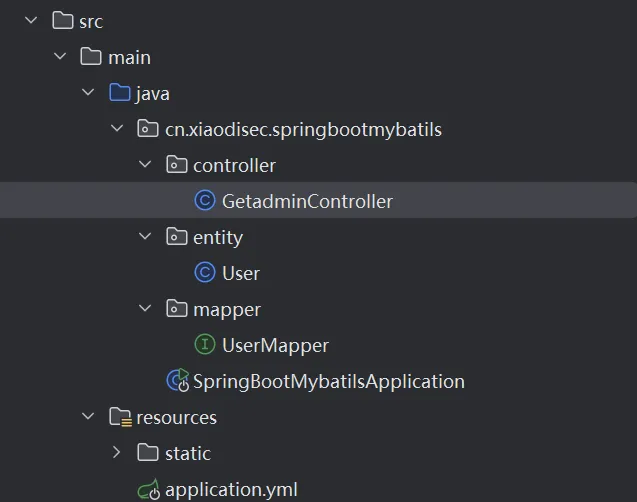Click the GetadminController class icon
Image resolution: width=637 pixels, height=502 pixels.
click(205, 201)
